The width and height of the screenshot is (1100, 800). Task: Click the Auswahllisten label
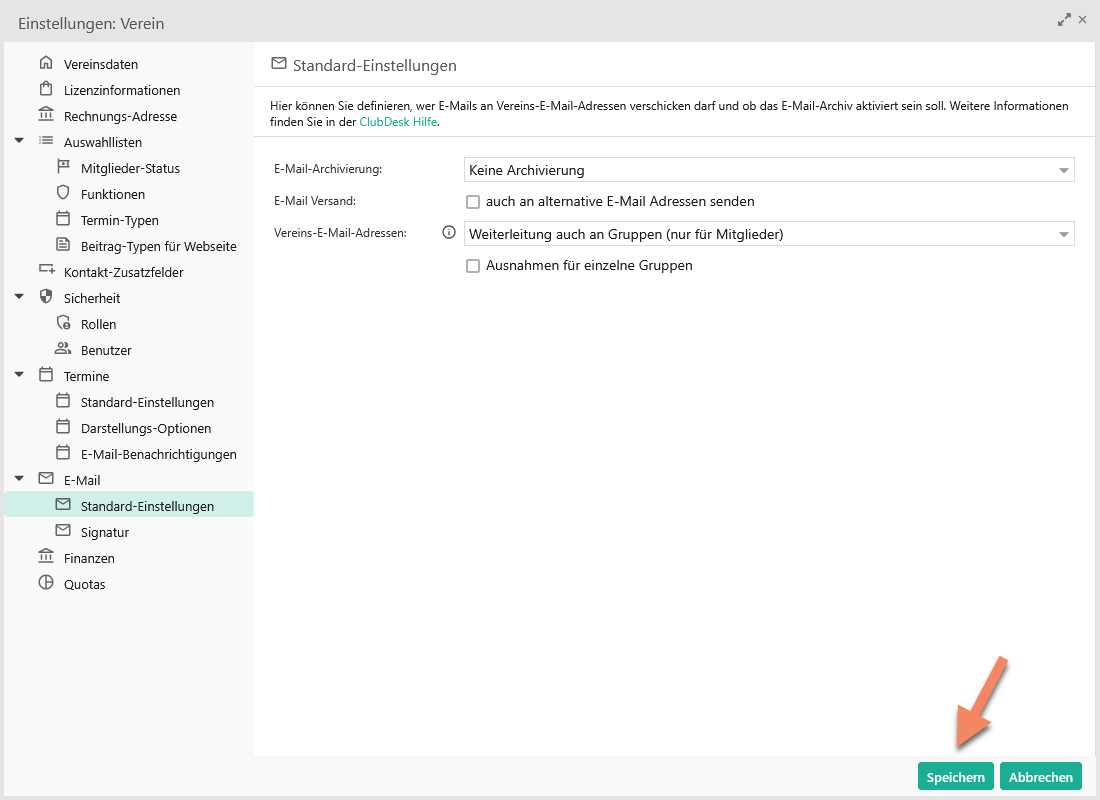[x=103, y=142]
